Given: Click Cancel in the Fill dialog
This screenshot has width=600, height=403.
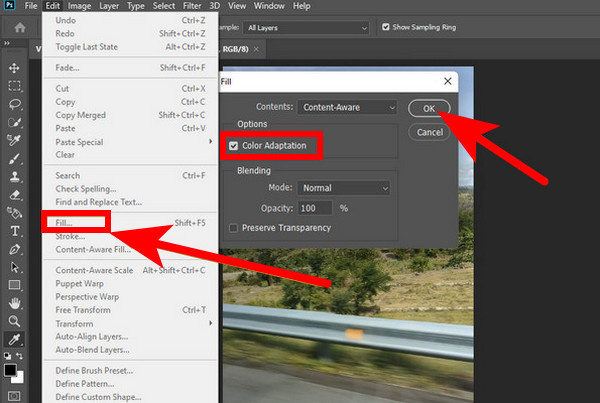Looking at the screenshot, I should [428, 132].
